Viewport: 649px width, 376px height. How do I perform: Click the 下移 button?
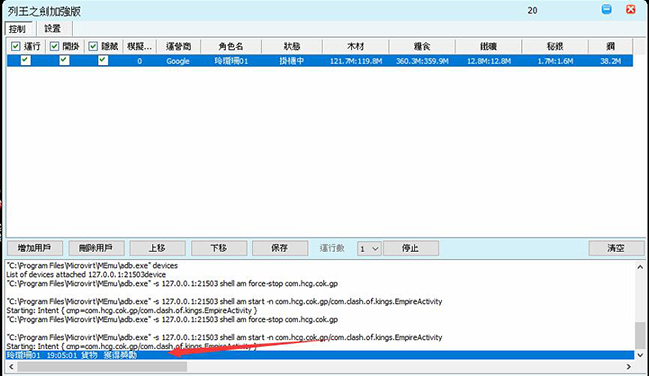pyautogui.click(x=219, y=248)
